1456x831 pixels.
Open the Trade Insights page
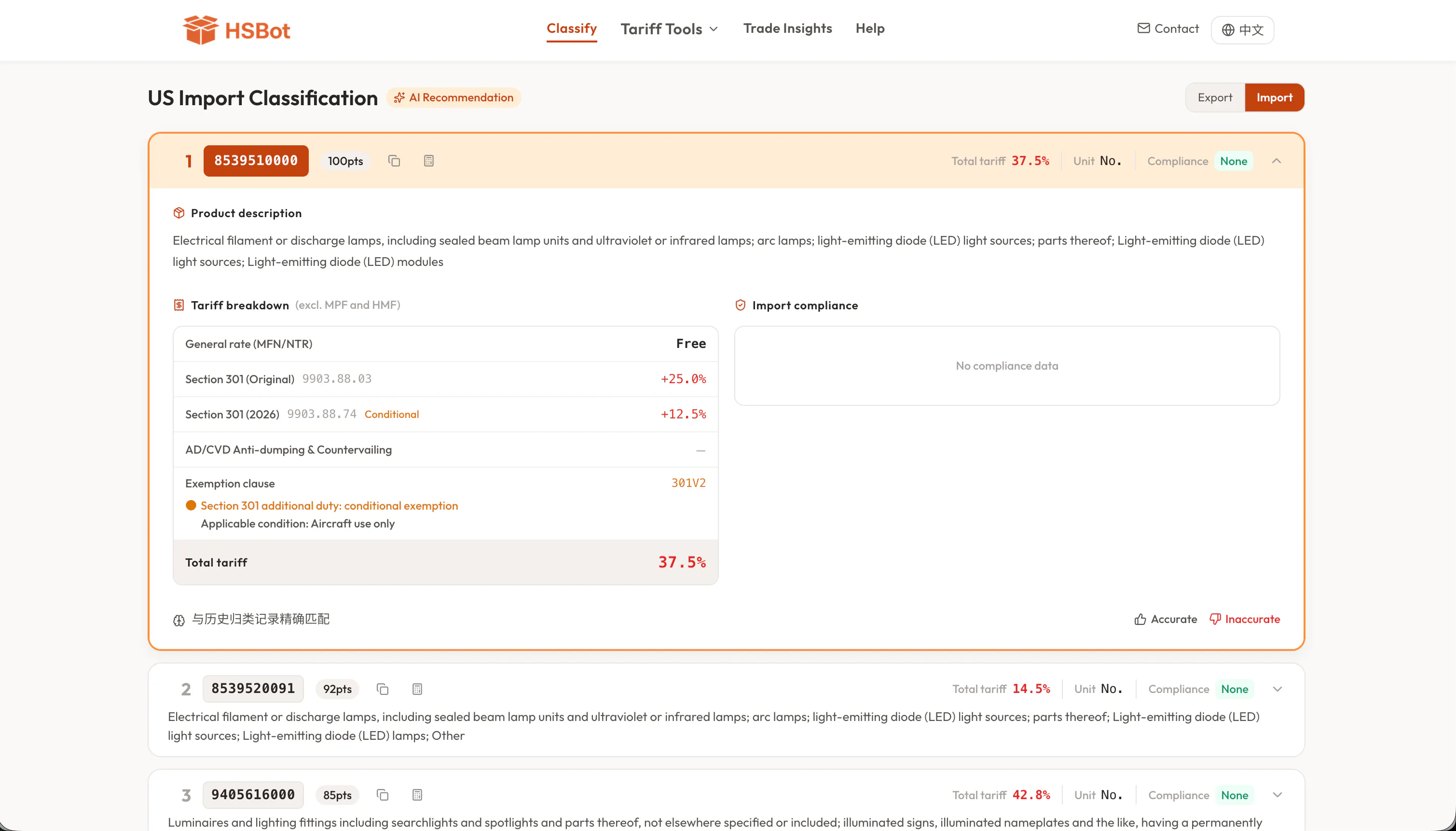(787, 28)
